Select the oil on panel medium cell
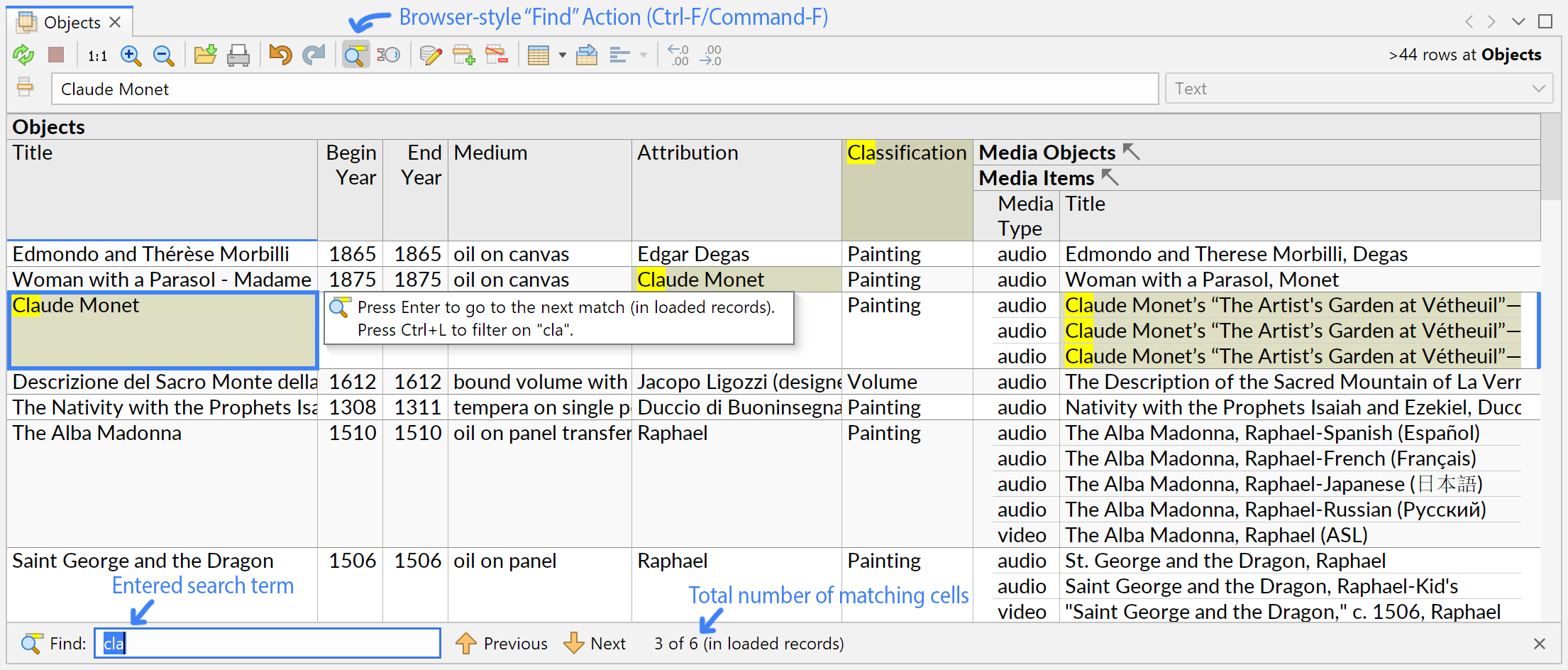The image size is (1568, 670). click(x=540, y=586)
